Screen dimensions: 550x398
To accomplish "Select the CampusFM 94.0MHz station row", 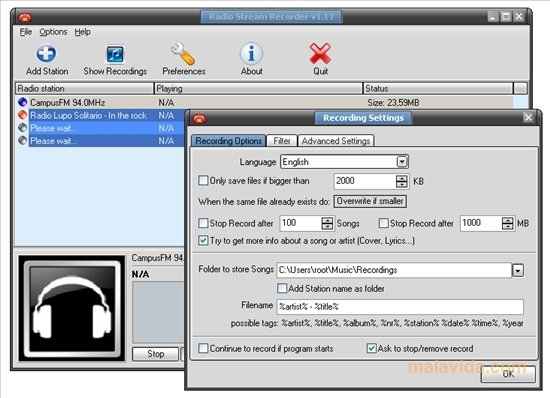I will pos(265,102).
